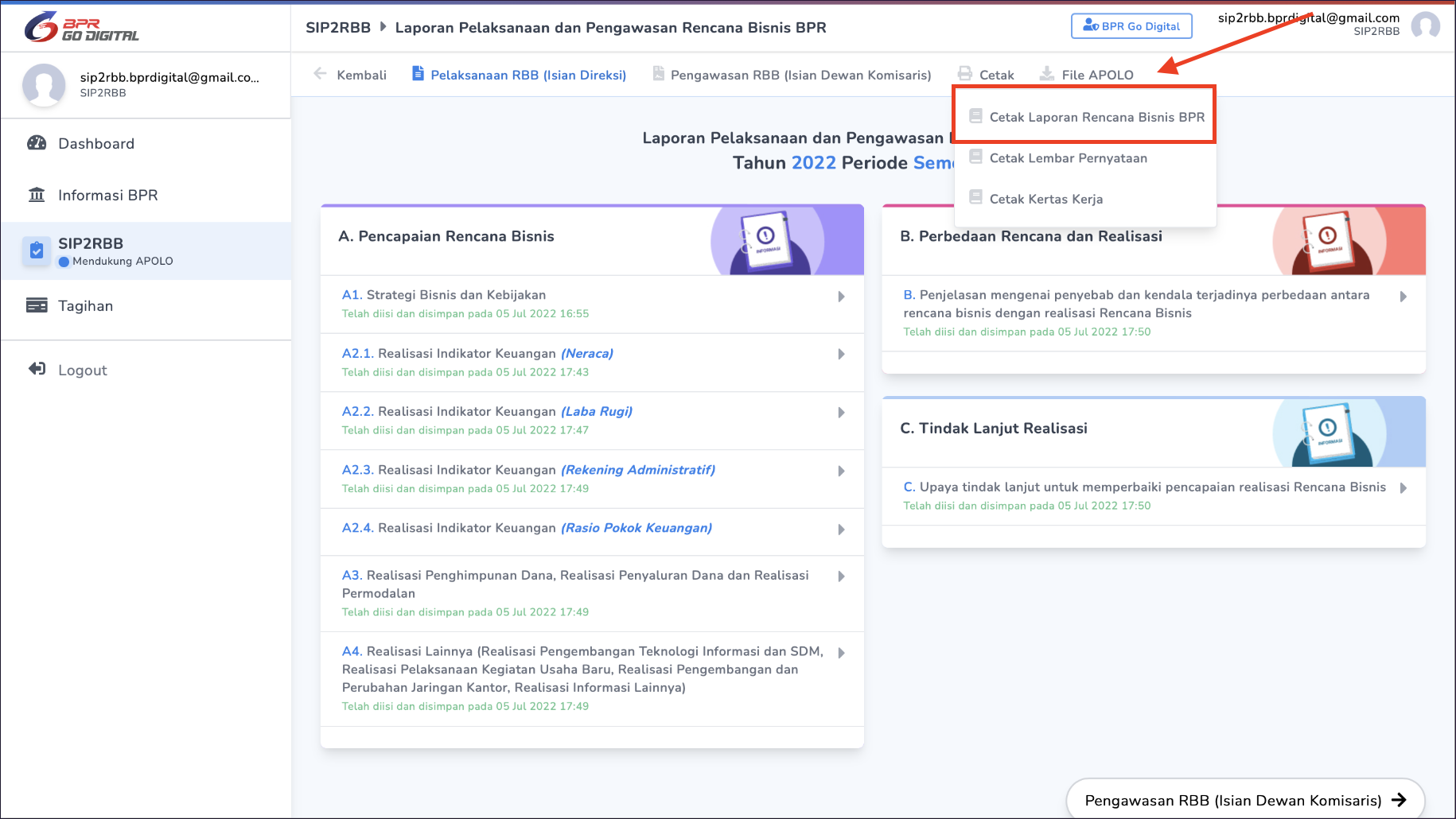Expand section C Upaya tindak lanjut arrow
The height and width of the screenshot is (819, 1456).
[1403, 488]
